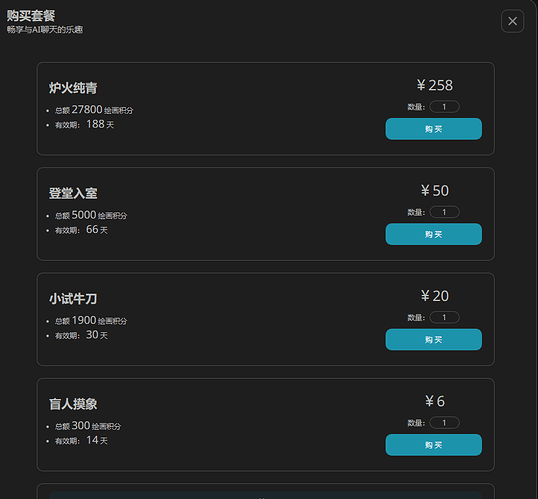Image resolution: width=538 pixels, height=499 pixels.
Task: Buy the 登堂入室 package for ¥50
Action: point(433,234)
